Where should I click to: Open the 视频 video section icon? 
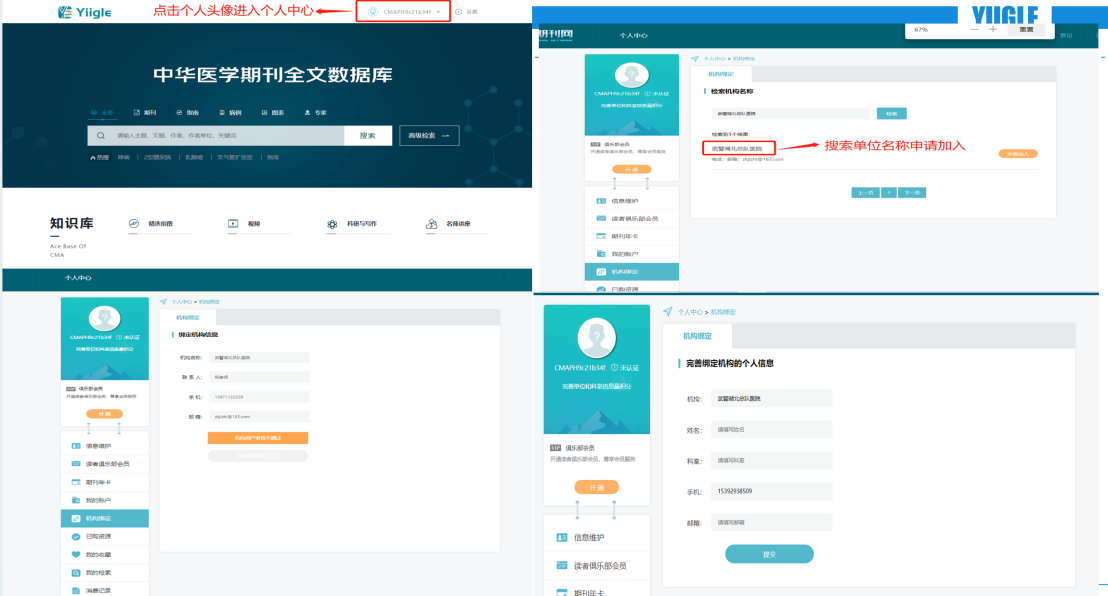pyautogui.click(x=233, y=225)
